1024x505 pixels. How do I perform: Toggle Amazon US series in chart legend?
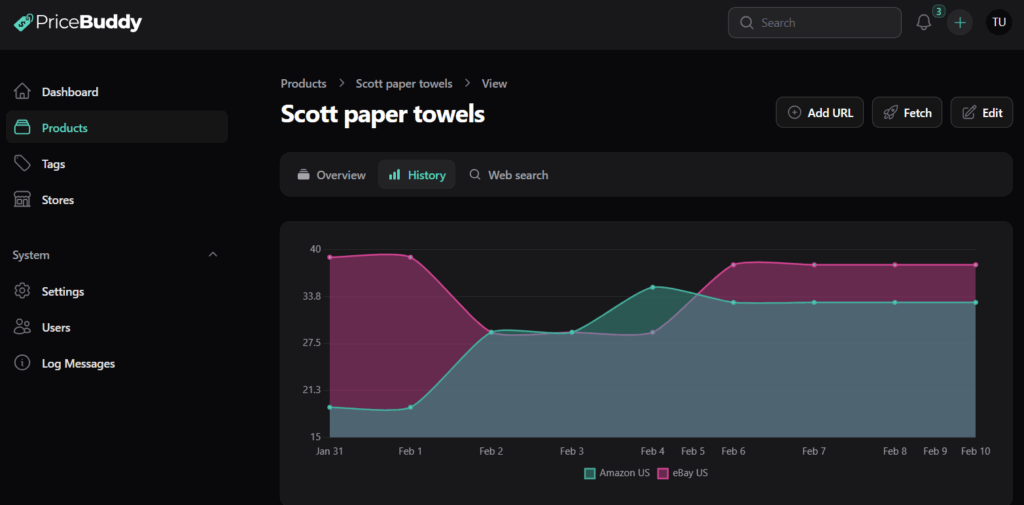(616, 473)
